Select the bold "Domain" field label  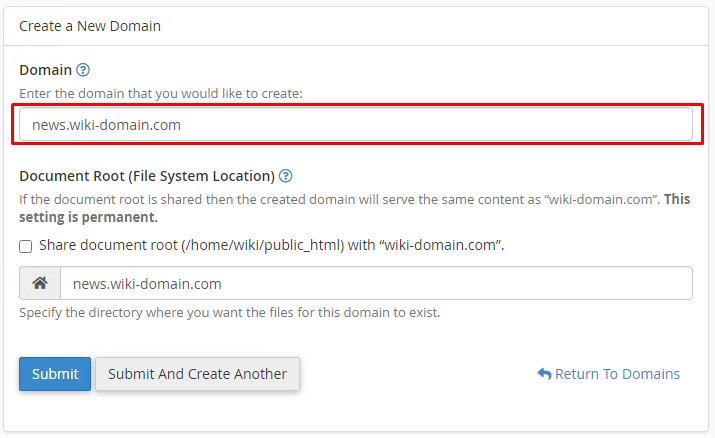click(45, 70)
